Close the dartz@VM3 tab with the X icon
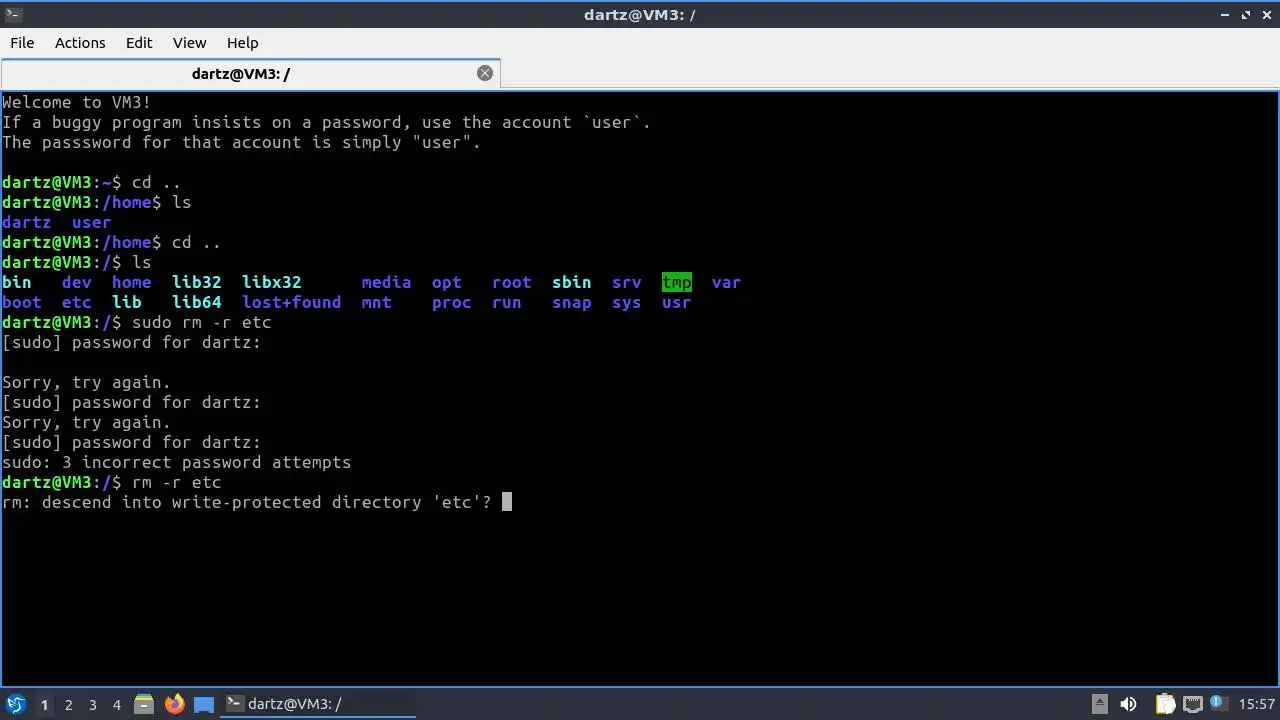Image resolution: width=1280 pixels, height=720 pixels. [x=485, y=73]
